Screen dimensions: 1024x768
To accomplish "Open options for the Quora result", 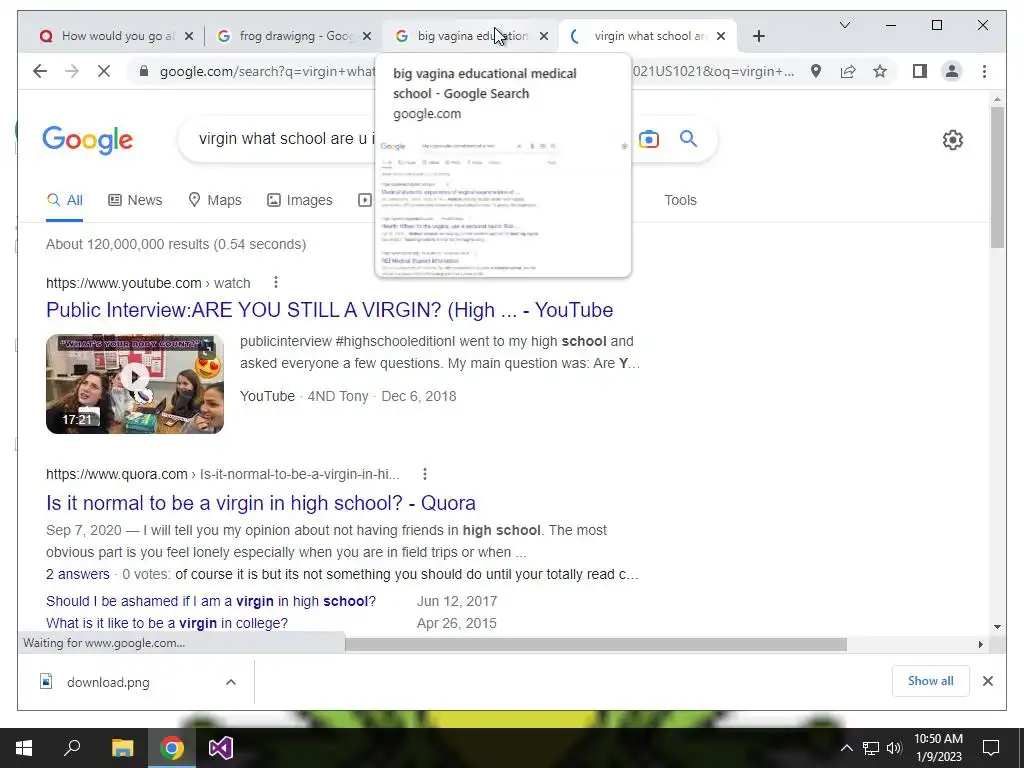I will click(424, 473).
